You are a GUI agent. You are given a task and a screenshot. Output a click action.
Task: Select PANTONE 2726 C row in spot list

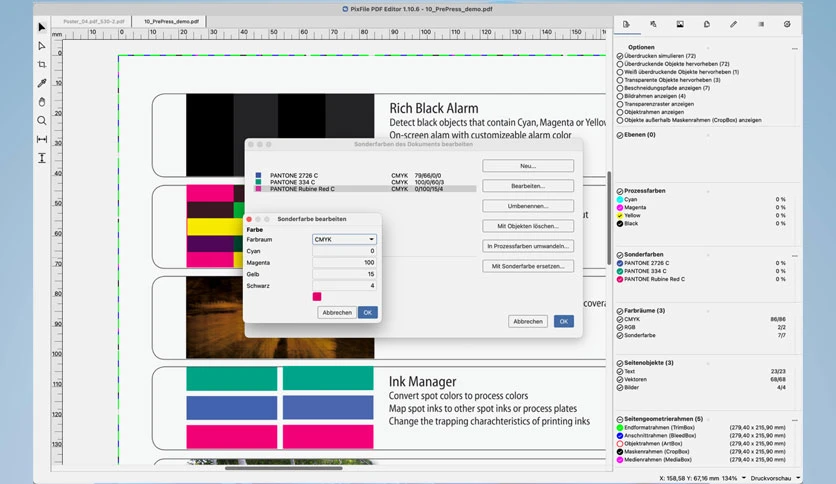tap(365, 175)
